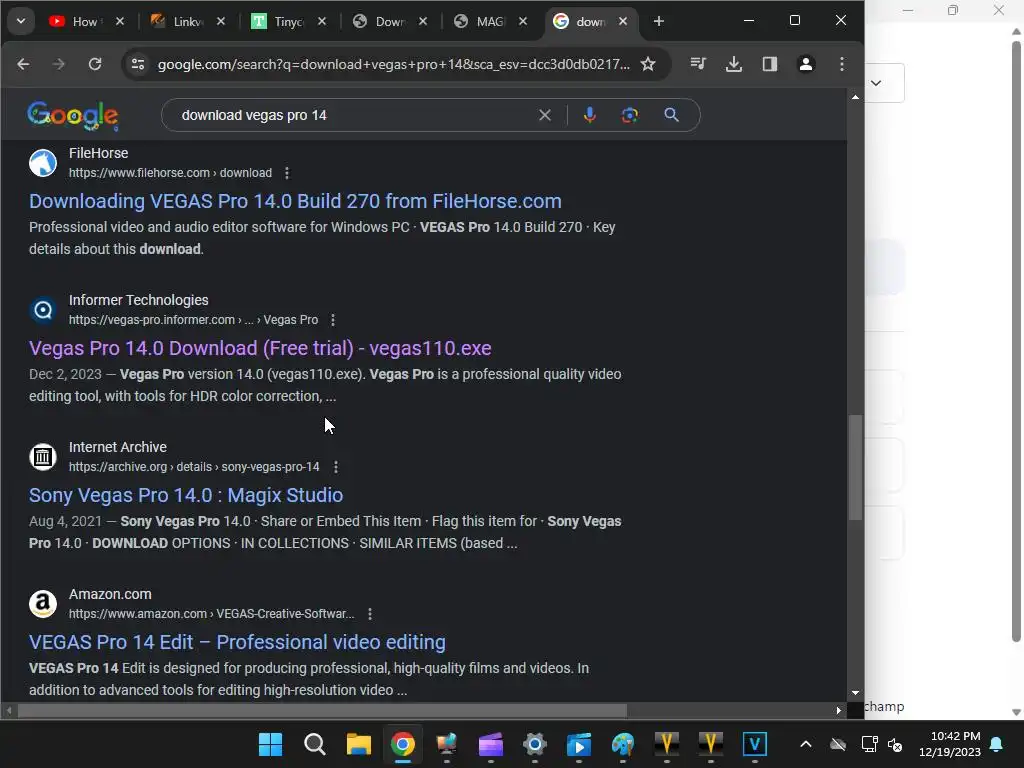Open the purple clapperboard app on the taskbar
1024x768 pixels.
tap(490, 744)
